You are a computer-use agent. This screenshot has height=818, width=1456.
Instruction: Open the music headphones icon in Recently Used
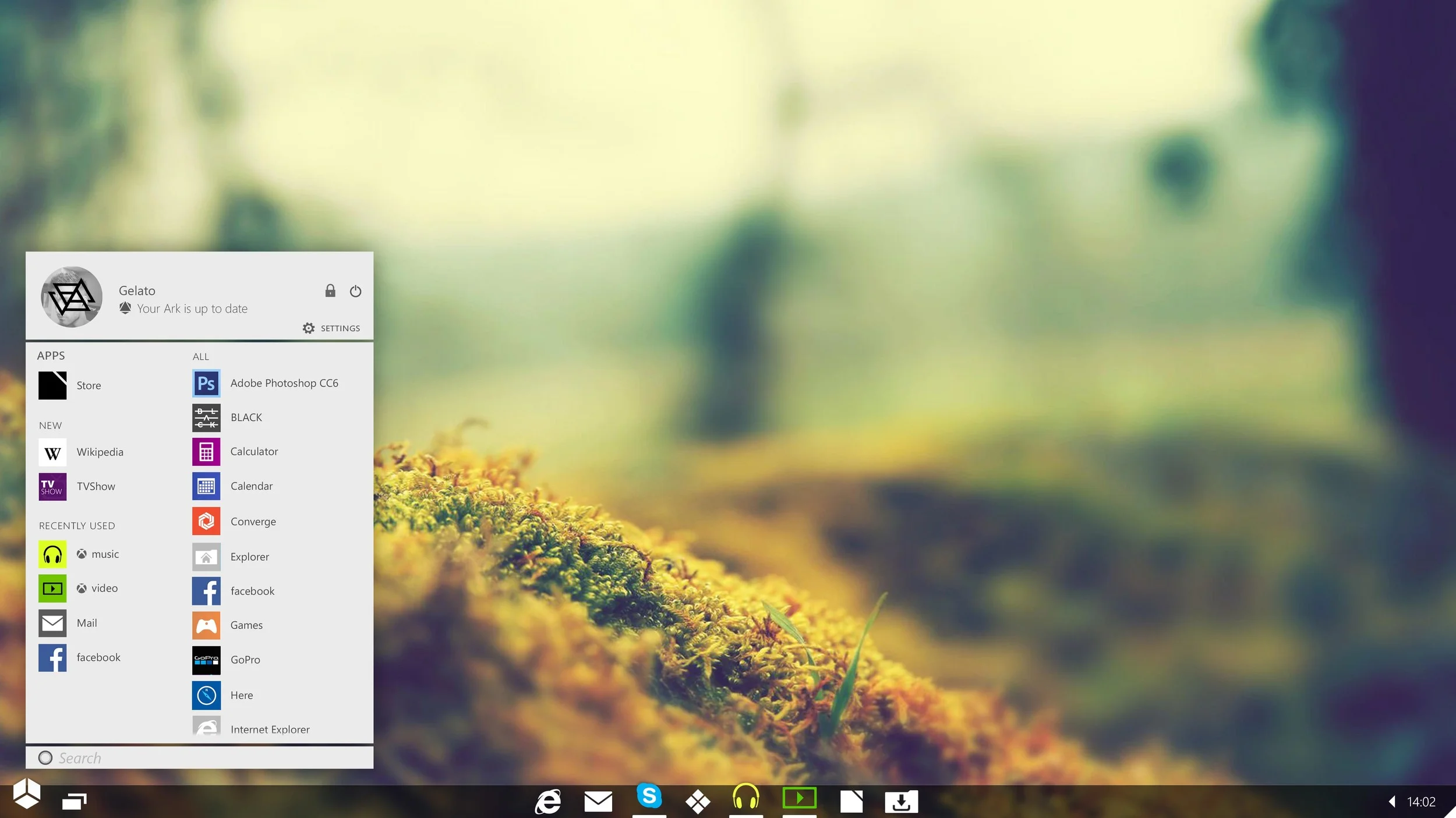(52, 554)
